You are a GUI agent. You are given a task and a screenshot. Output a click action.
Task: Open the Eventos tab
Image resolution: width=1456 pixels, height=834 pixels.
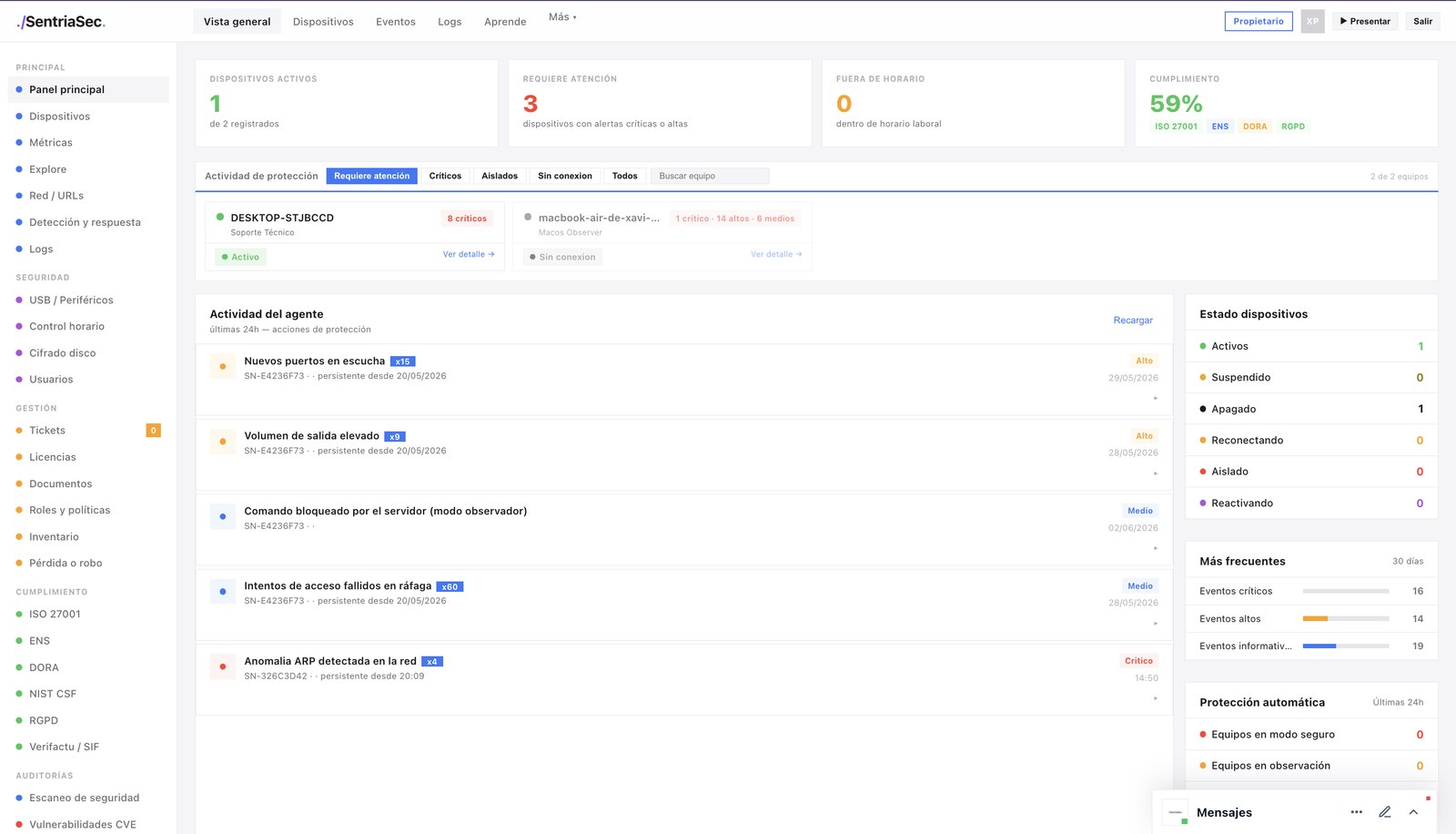click(396, 22)
